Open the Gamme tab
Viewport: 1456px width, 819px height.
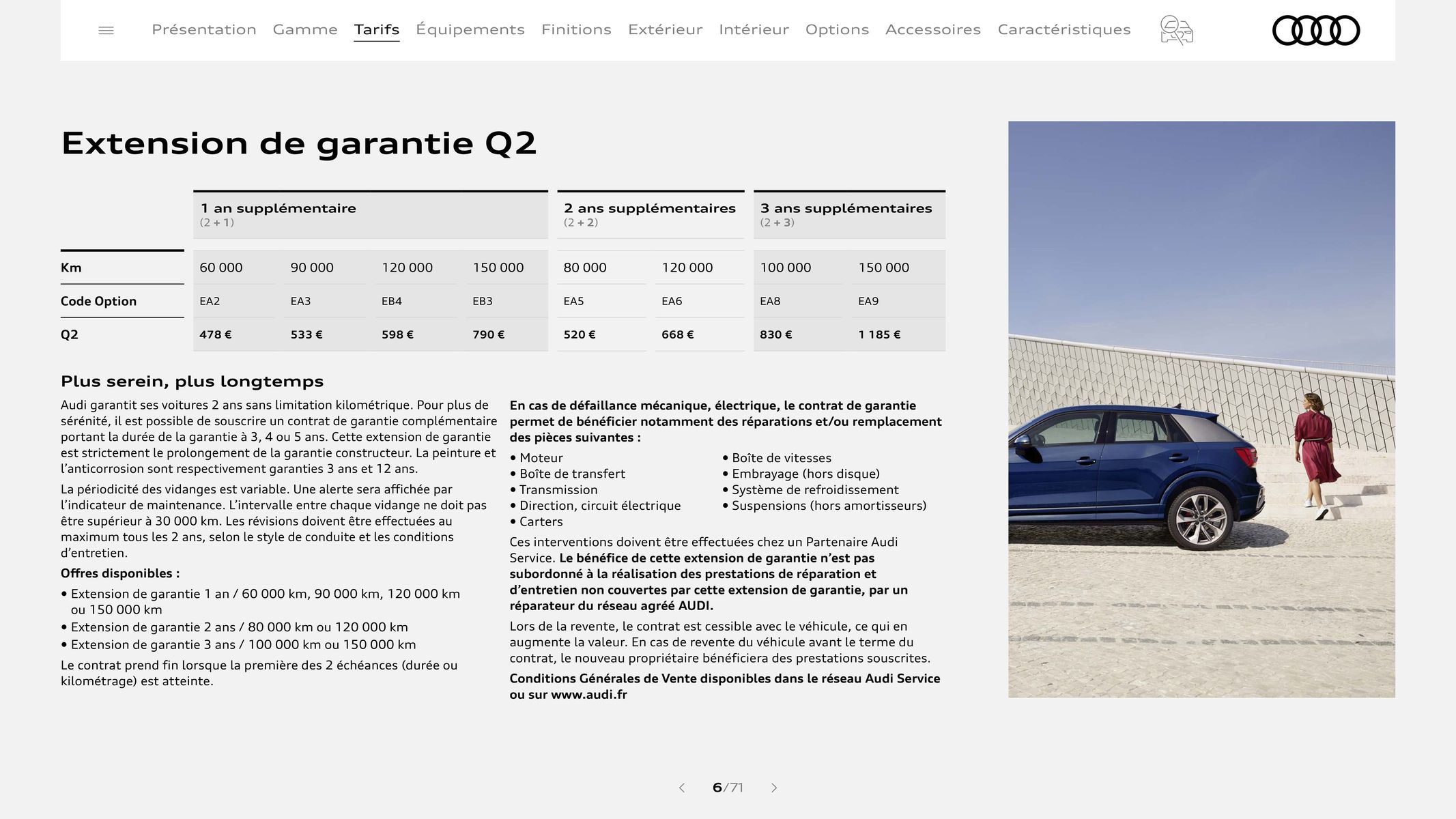[305, 29]
